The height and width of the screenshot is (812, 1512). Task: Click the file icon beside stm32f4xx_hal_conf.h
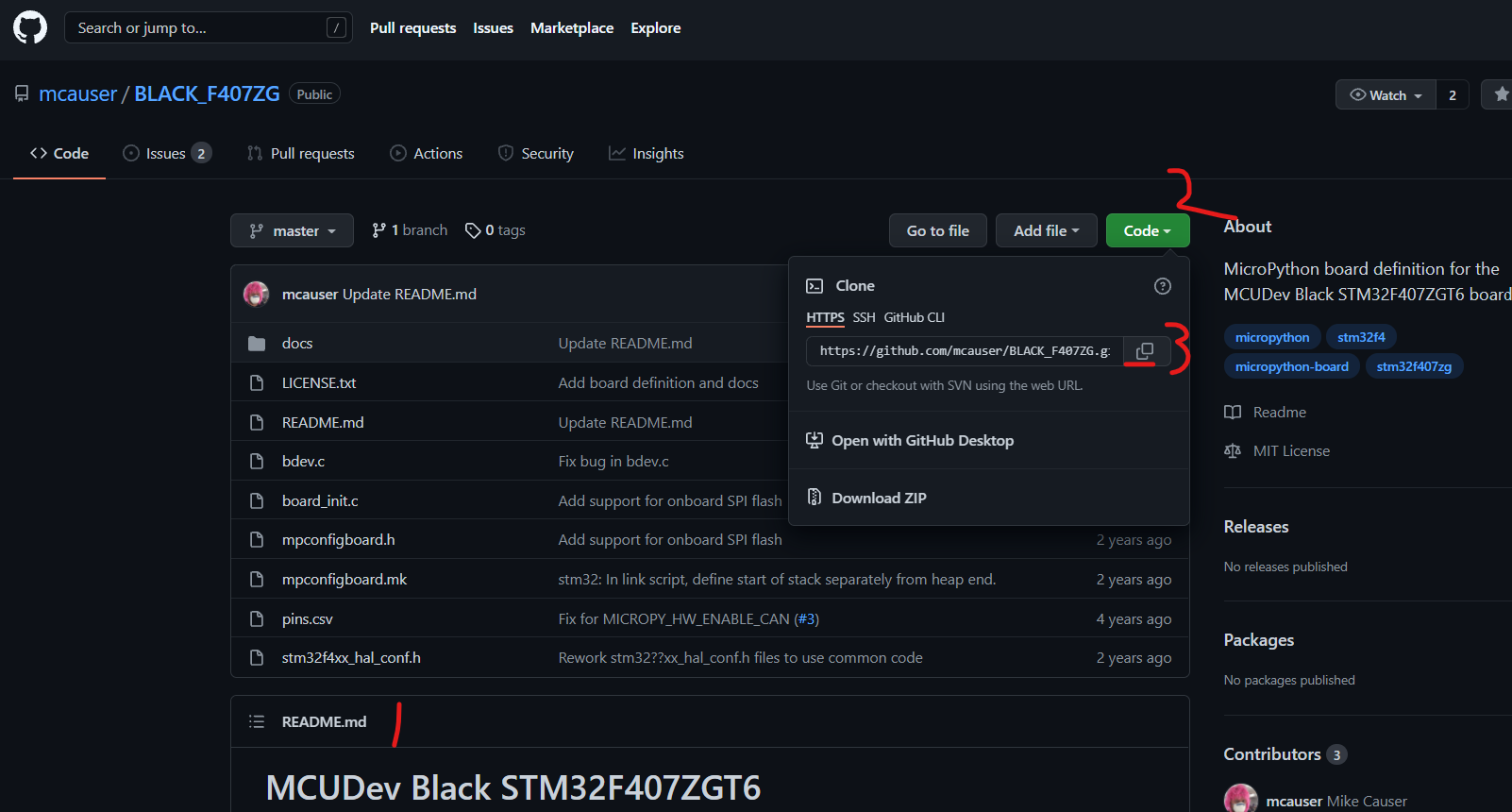point(257,658)
